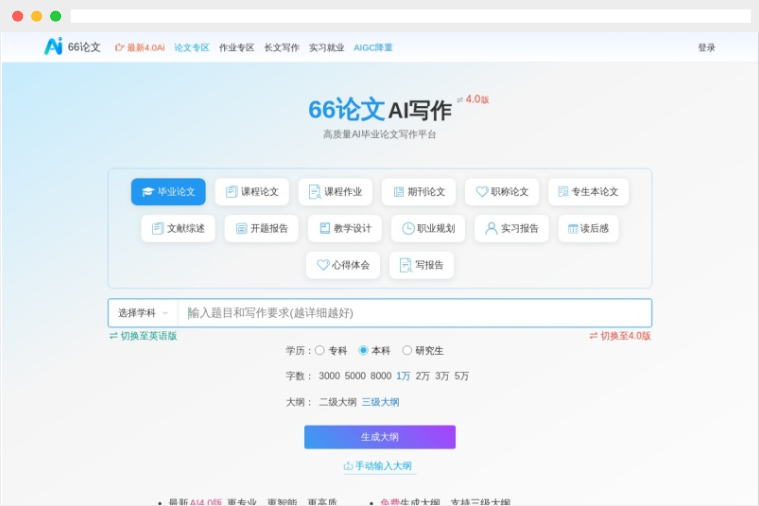Set word count to 2万

(x=423, y=376)
